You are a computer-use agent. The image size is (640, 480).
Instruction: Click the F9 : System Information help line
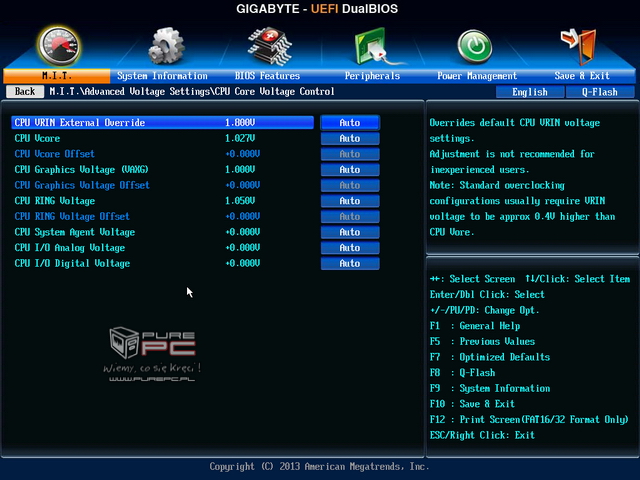(x=490, y=389)
